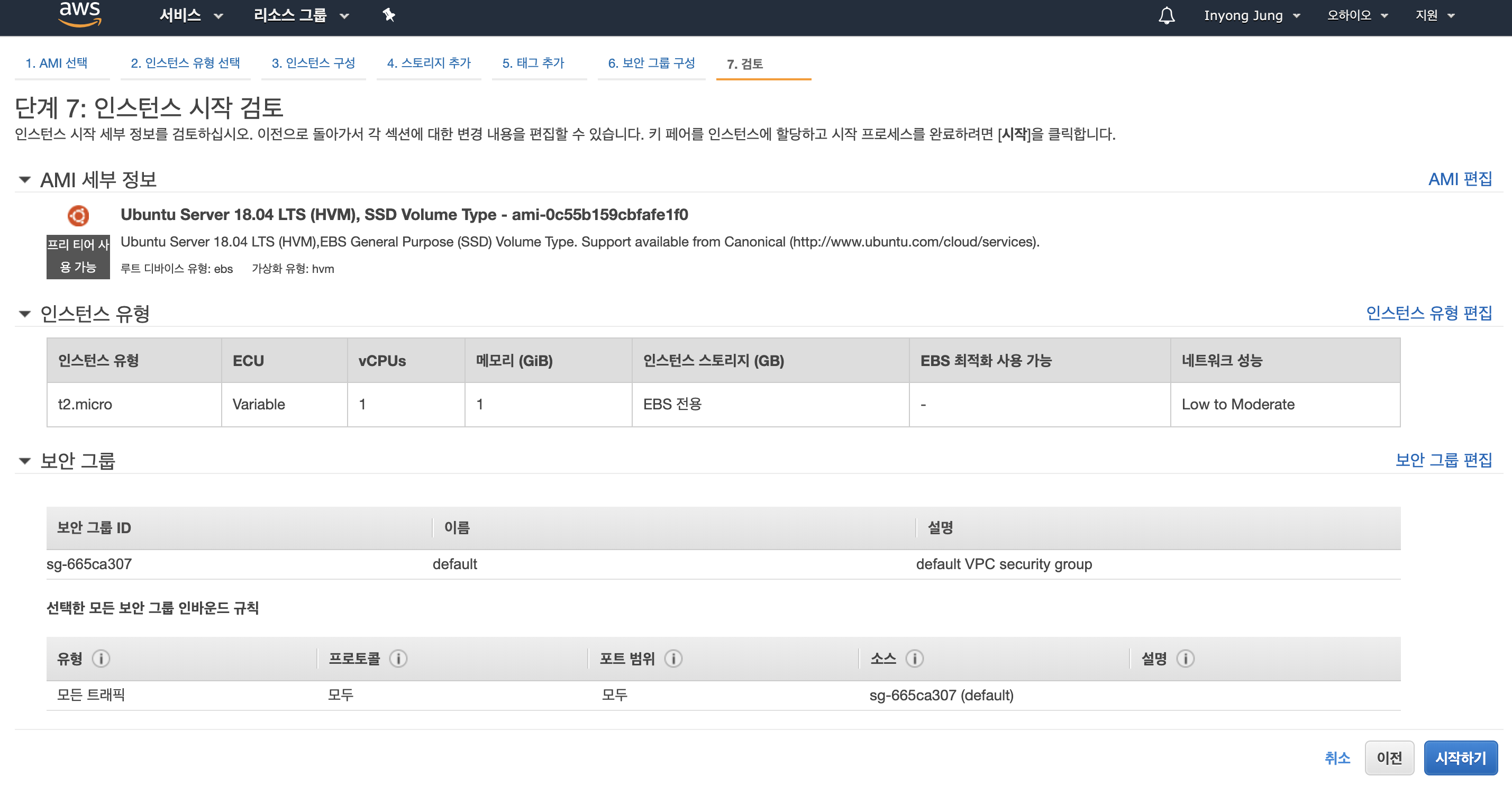Collapse the 인스턴스 유형 section
Screen dimensions: 1512x786
25,314
